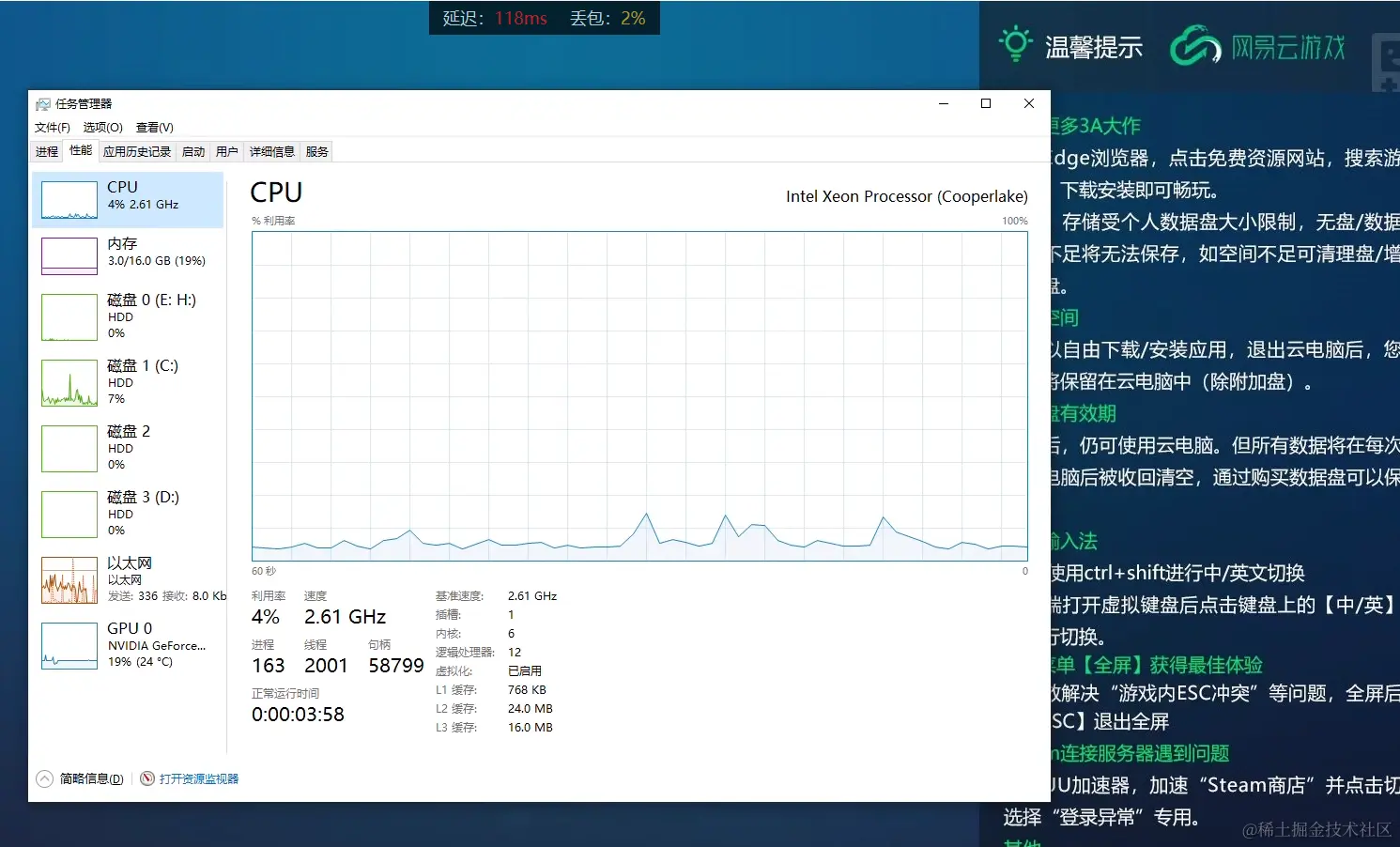Click the handle count 58799
1400x847 pixels.
tap(396, 666)
